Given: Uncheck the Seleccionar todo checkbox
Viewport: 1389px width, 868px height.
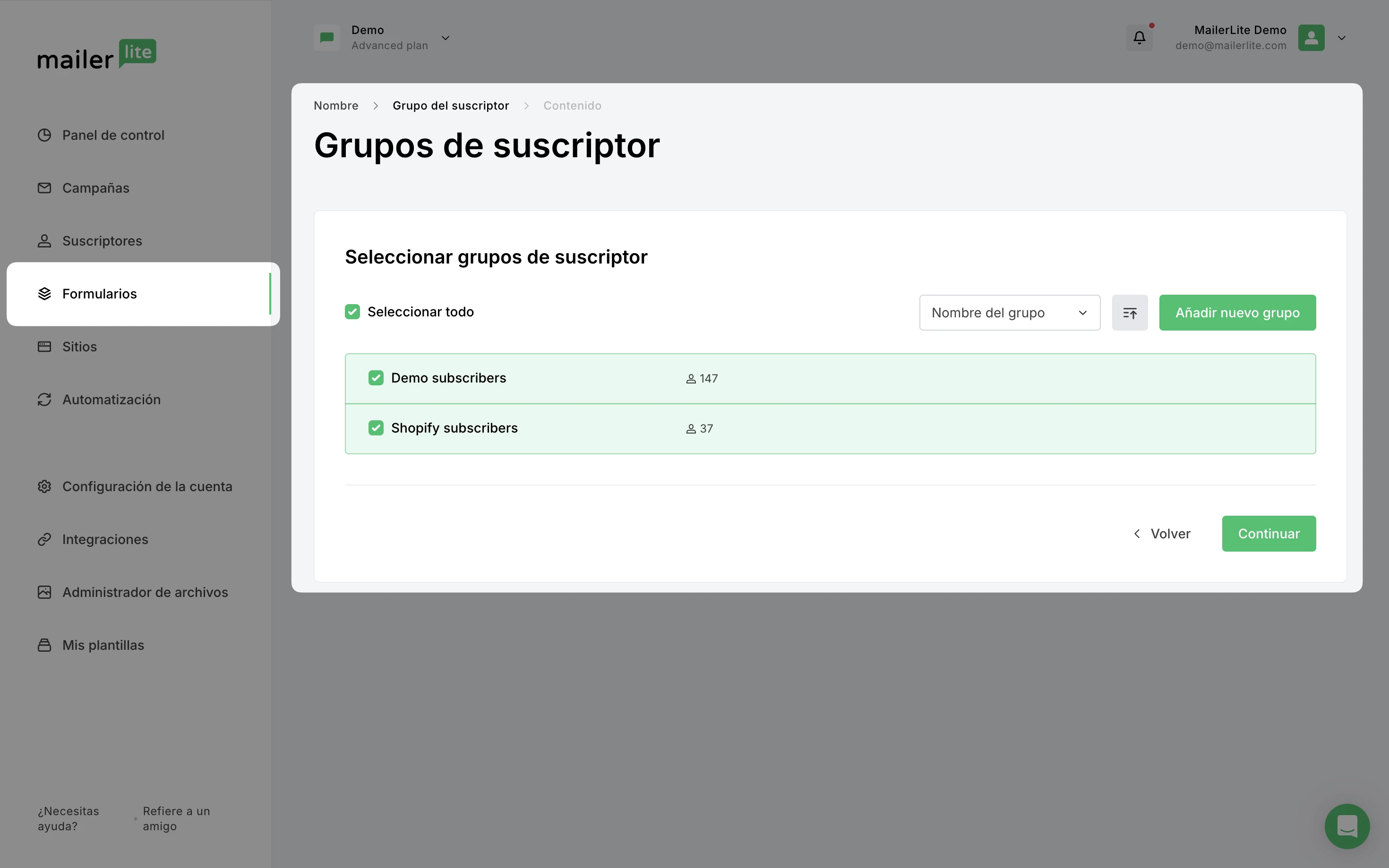Looking at the screenshot, I should (352, 312).
